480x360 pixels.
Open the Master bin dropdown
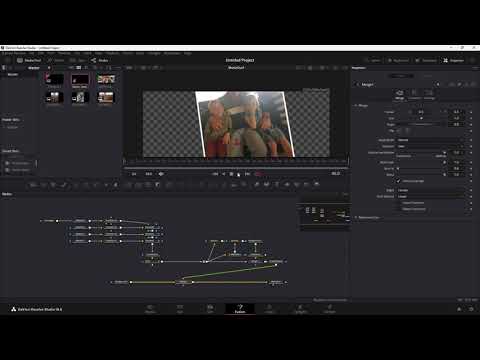coord(49,68)
